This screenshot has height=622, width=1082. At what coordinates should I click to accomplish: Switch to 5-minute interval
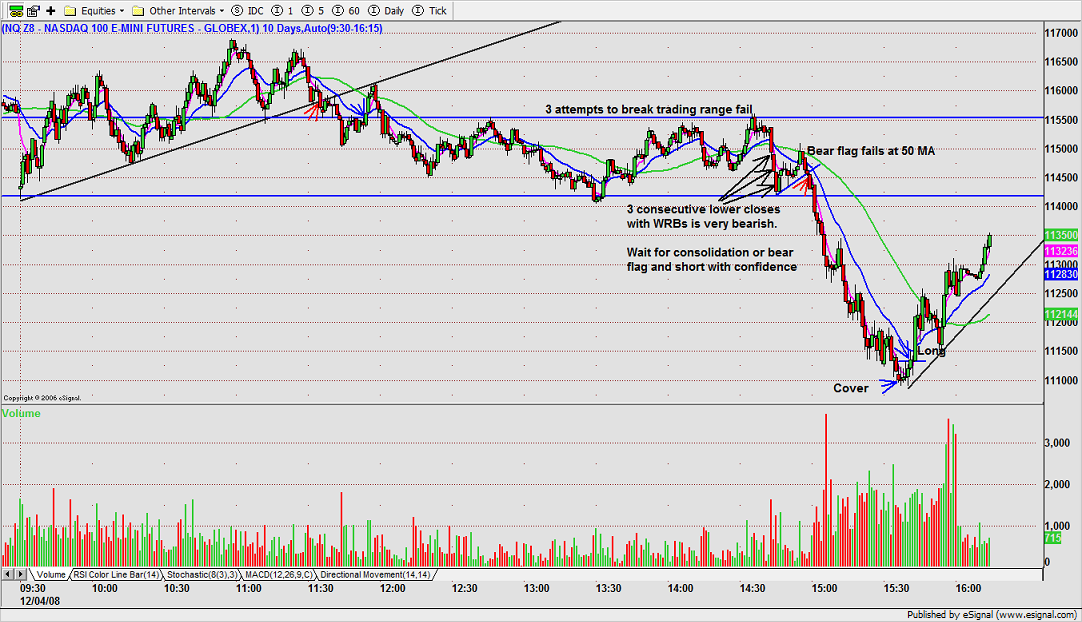coord(313,10)
